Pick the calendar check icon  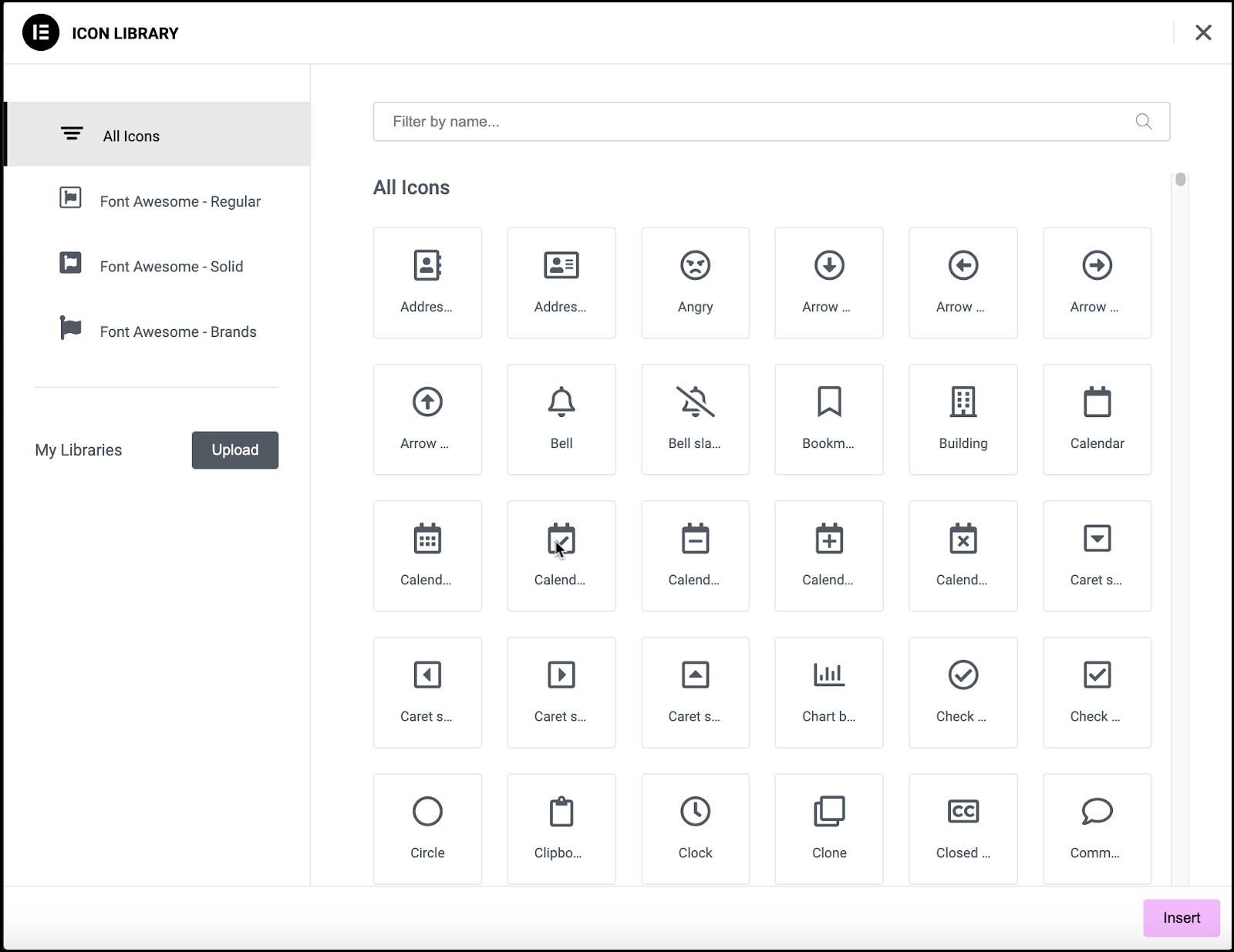[x=561, y=556]
